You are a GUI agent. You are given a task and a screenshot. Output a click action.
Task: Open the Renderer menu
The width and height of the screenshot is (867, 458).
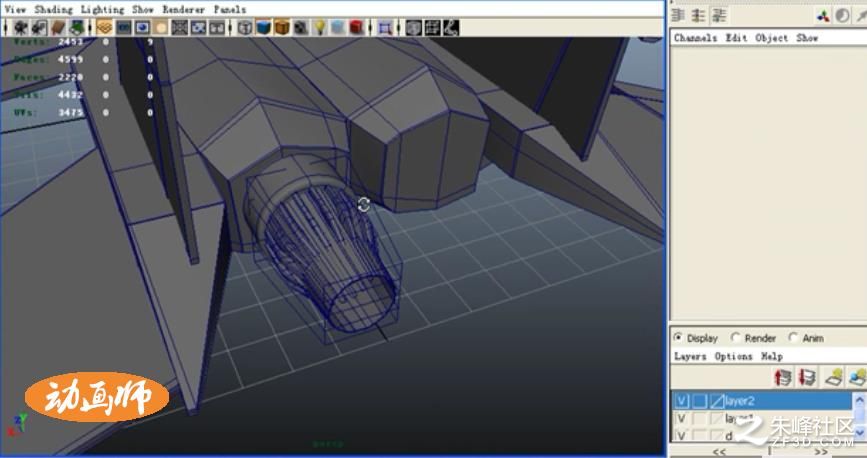pos(183,9)
